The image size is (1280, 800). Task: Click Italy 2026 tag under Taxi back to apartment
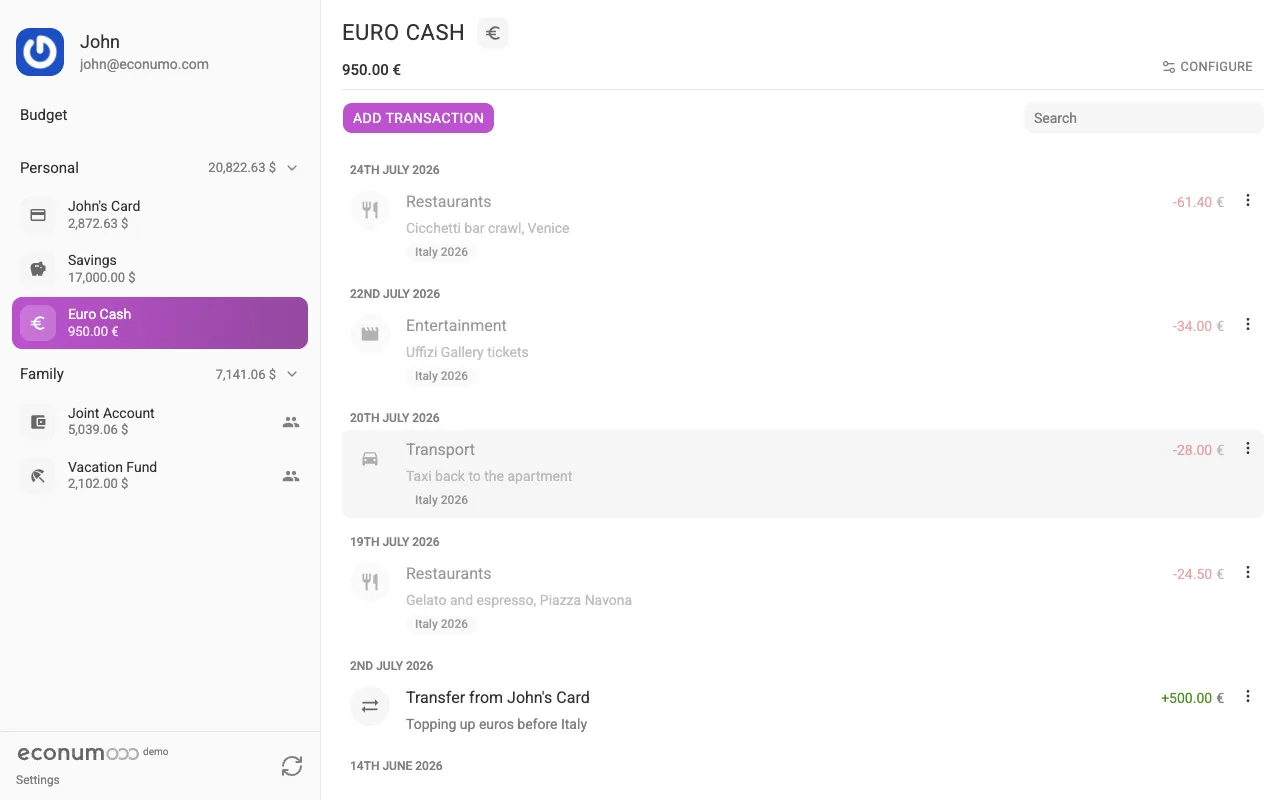[441, 500]
